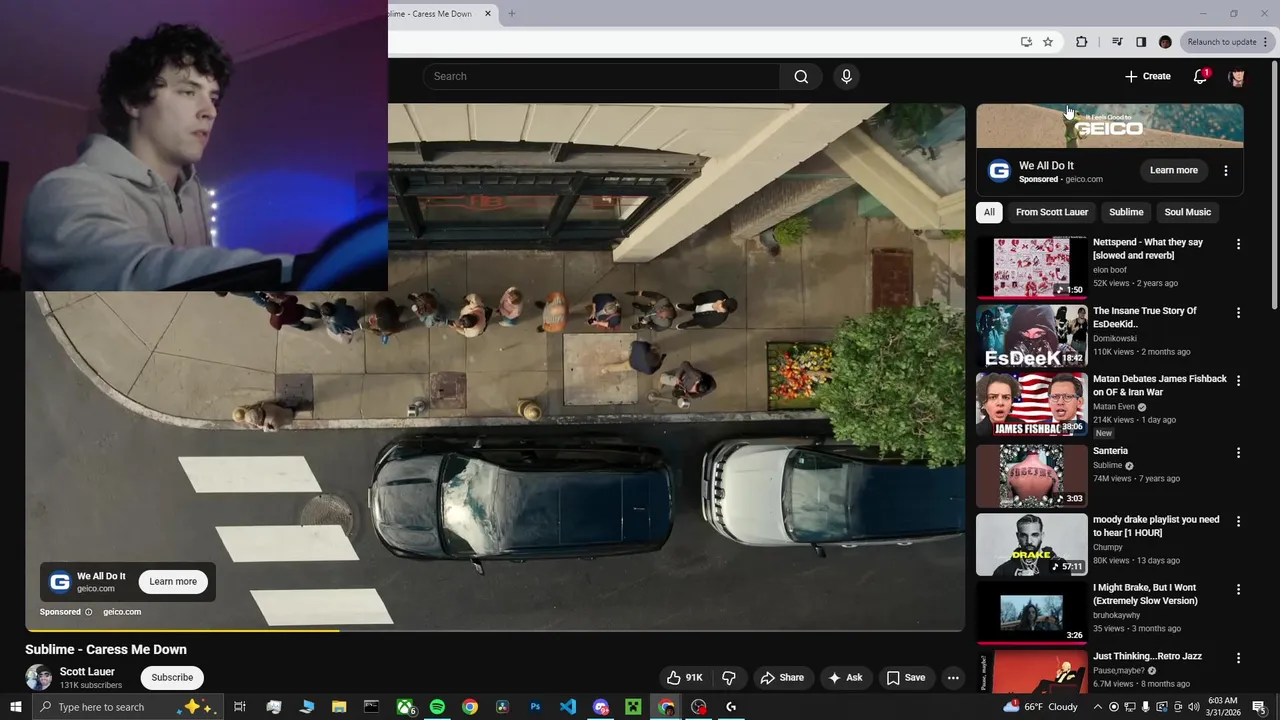Open Scott Lauer channel name link

tap(87, 672)
